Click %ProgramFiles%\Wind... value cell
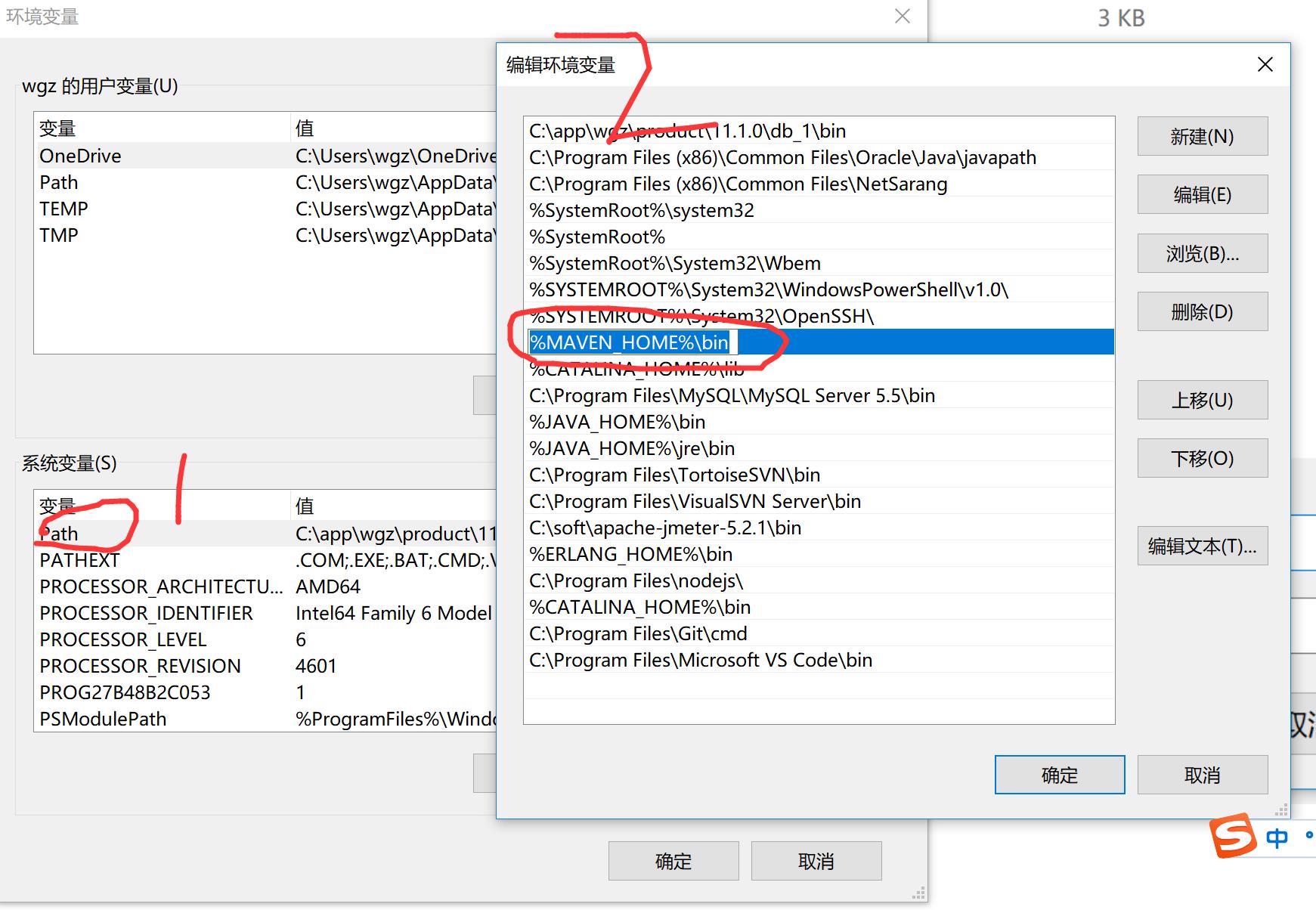The image size is (1316, 910). click(x=395, y=719)
